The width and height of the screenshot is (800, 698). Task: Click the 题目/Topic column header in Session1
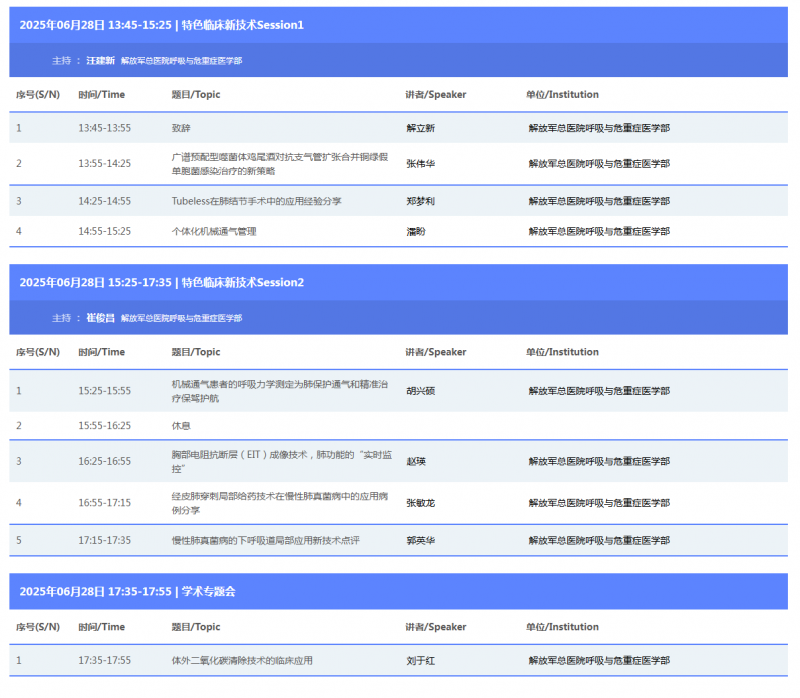pyautogui.click(x=196, y=94)
